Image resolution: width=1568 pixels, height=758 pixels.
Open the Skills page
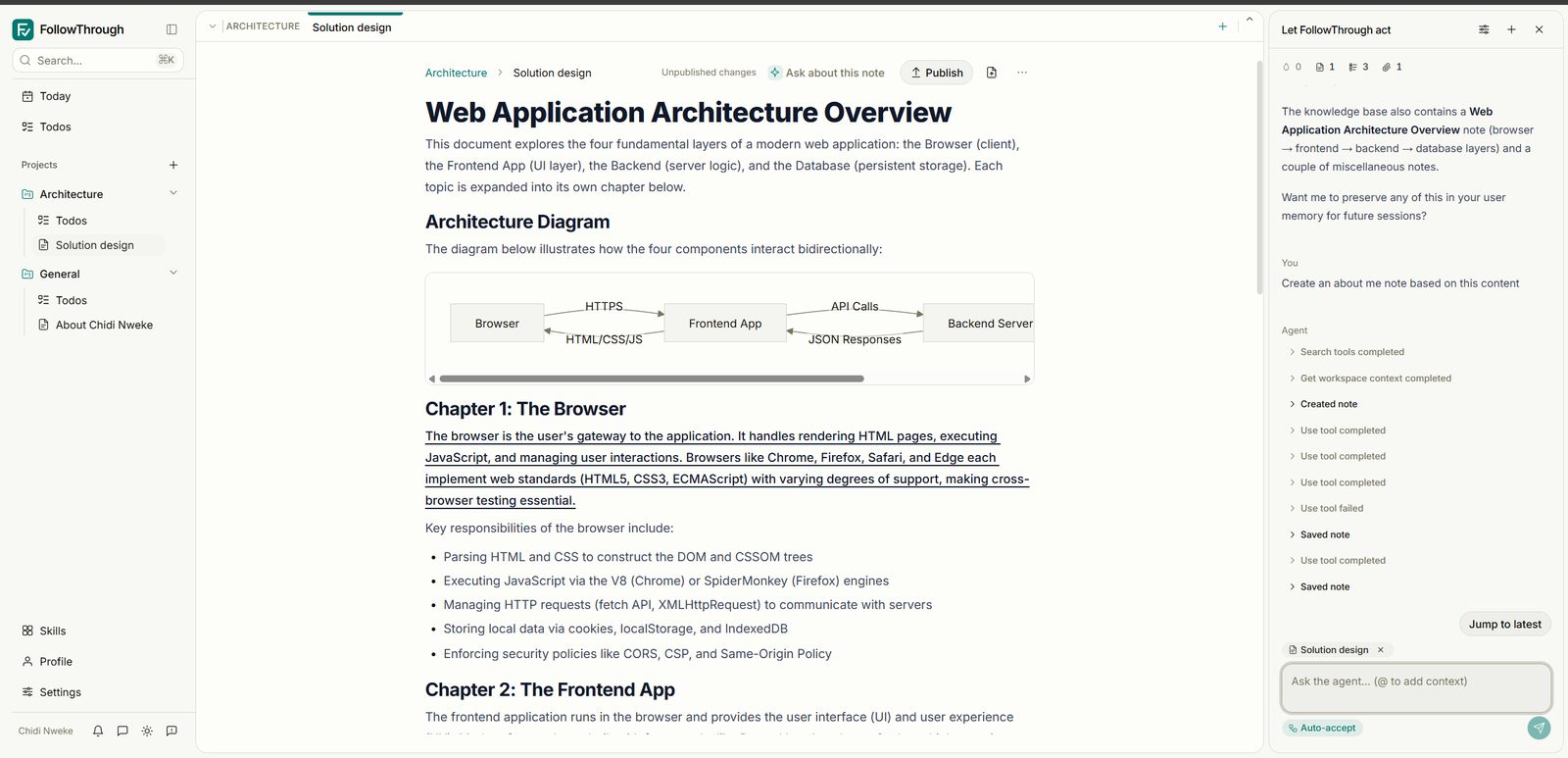click(x=53, y=631)
